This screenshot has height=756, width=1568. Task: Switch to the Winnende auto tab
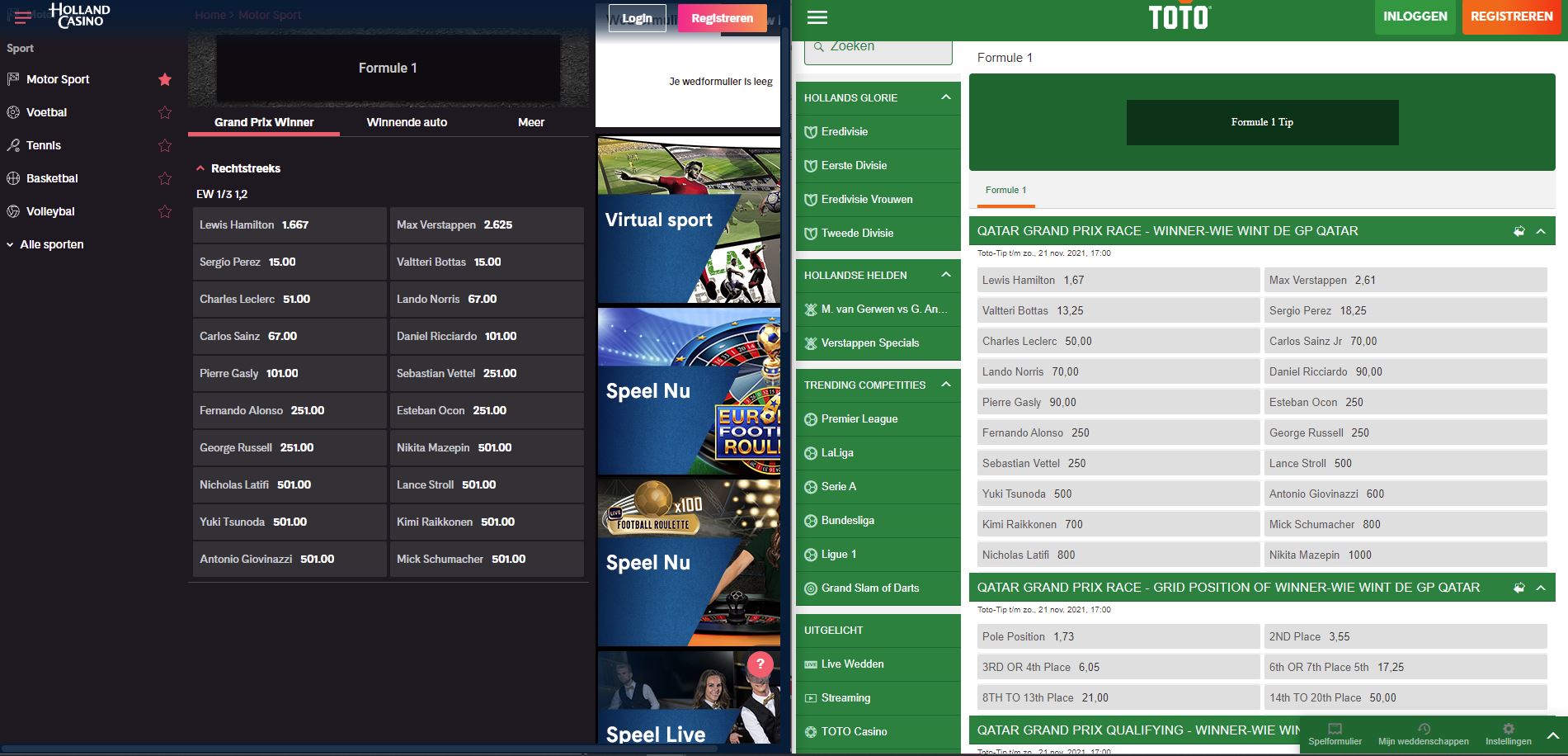pyautogui.click(x=407, y=122)
